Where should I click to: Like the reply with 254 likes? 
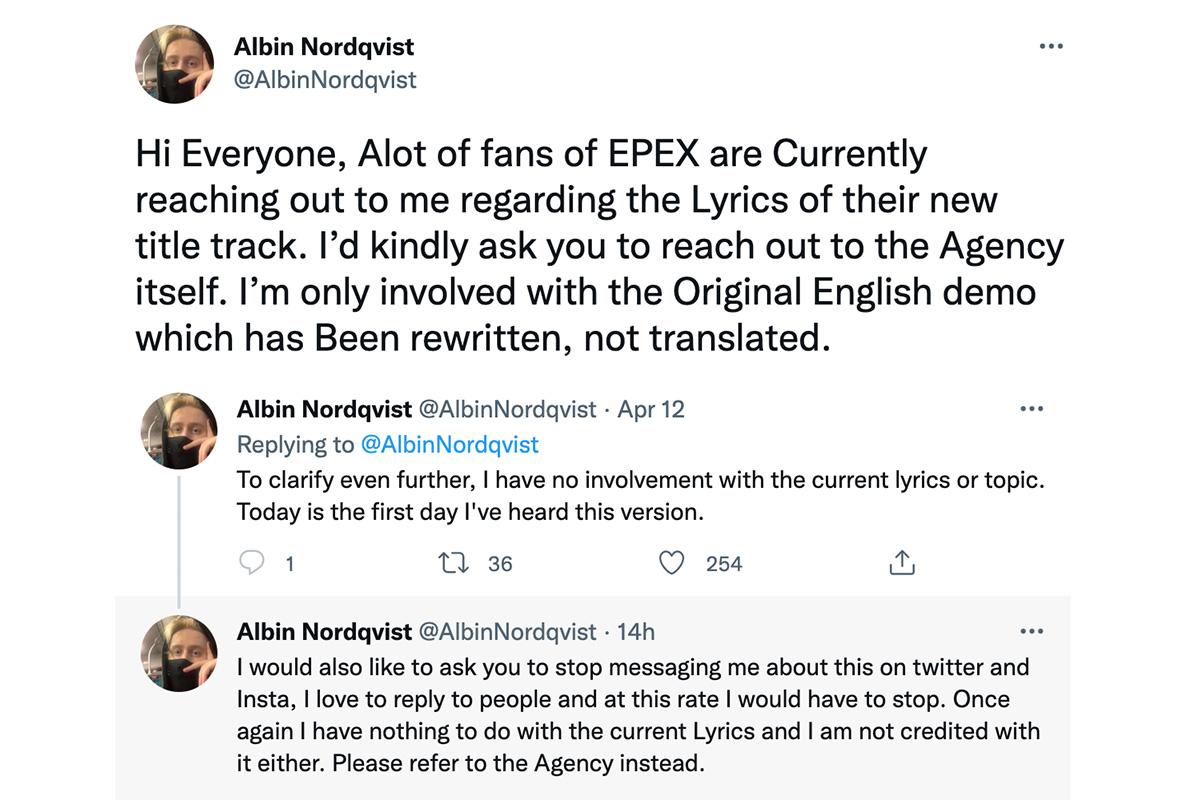click(x=672, y=563)
